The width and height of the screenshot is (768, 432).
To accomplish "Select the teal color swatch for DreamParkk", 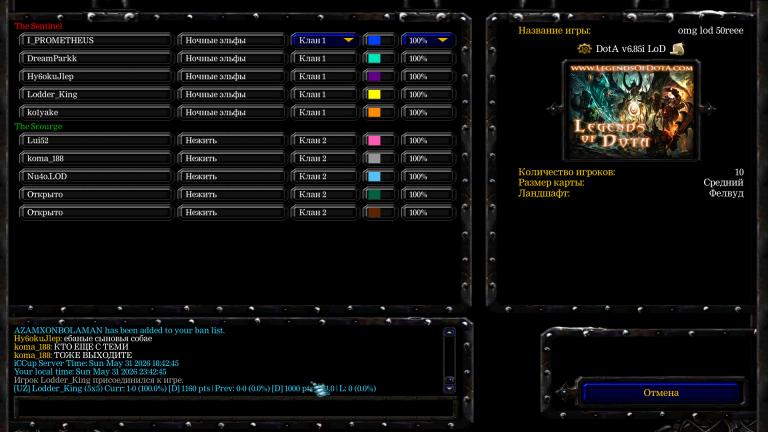I will pos(374,58).
